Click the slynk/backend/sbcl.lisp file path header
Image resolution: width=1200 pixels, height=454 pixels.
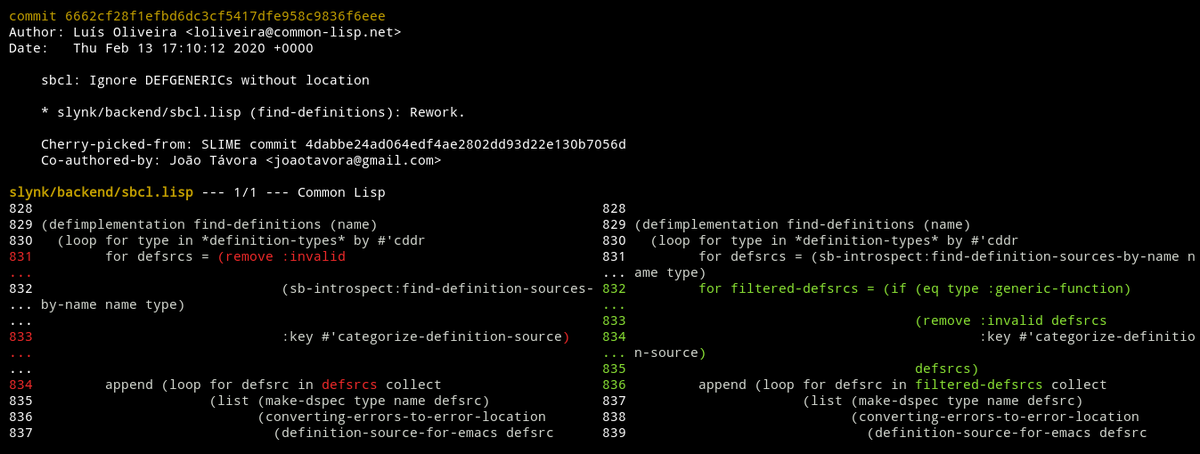pyautogui.click(x=100, y=192)
